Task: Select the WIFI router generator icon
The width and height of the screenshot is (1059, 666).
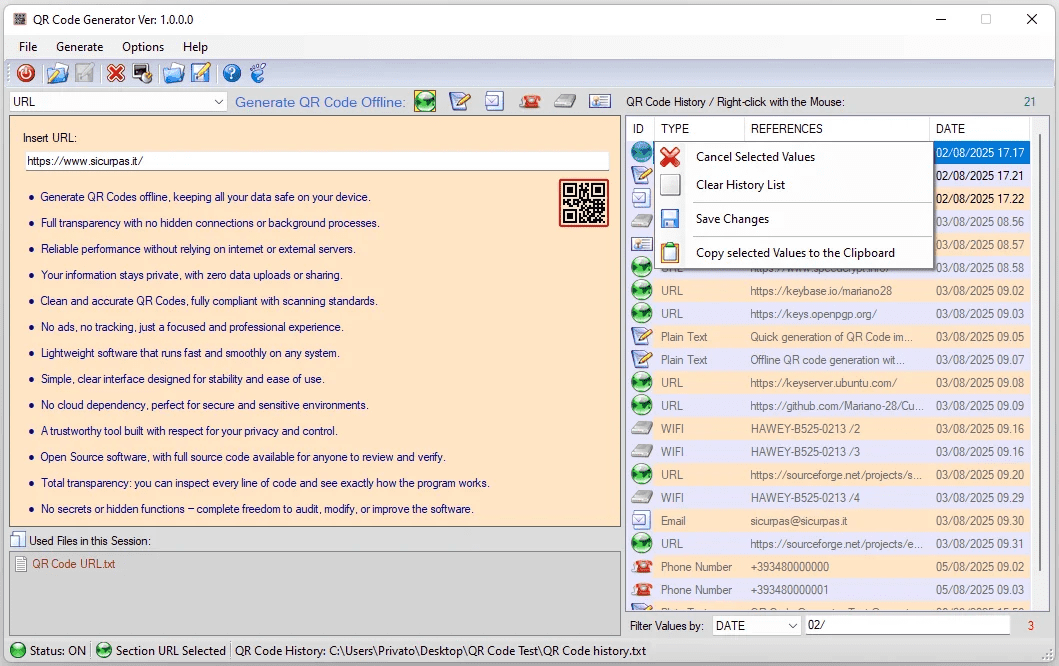Action: 565,101
